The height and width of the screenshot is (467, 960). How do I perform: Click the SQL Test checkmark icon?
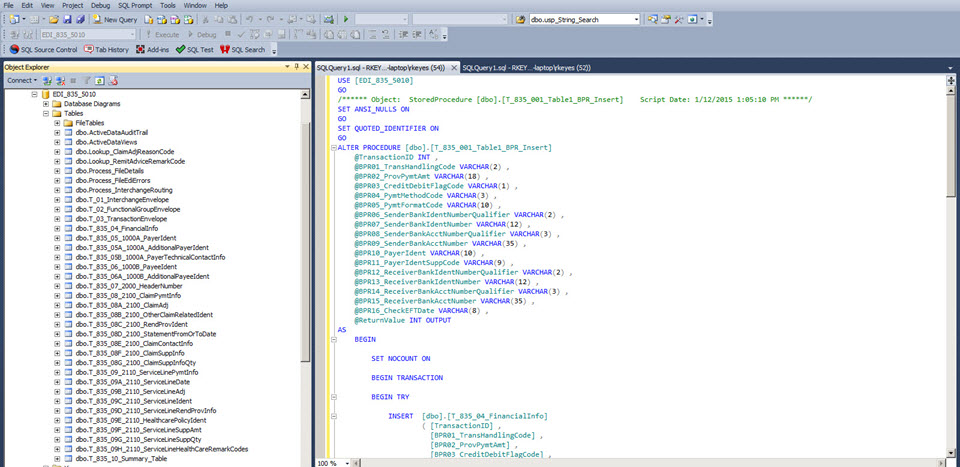(x=180, y=49)
